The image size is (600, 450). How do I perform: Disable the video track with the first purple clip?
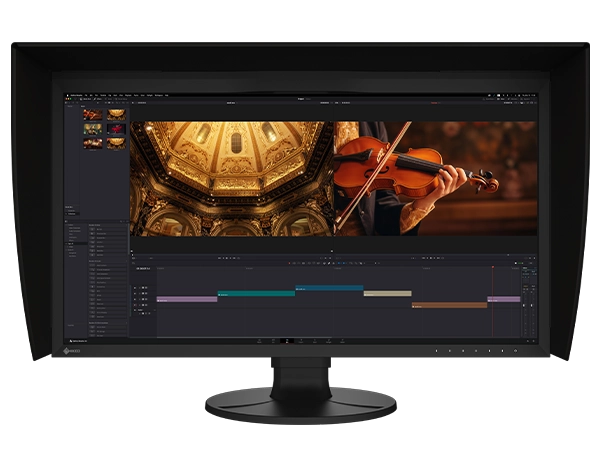146,299
